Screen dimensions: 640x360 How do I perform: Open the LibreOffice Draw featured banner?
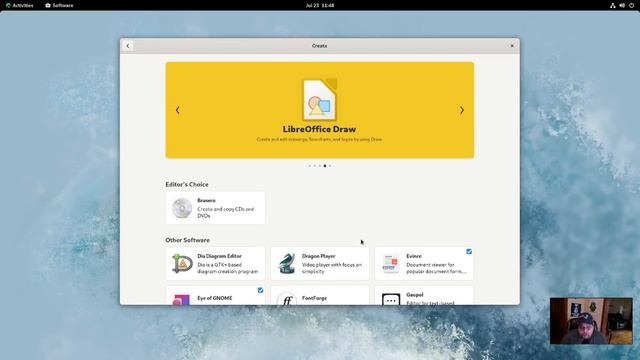pos(320,110)
